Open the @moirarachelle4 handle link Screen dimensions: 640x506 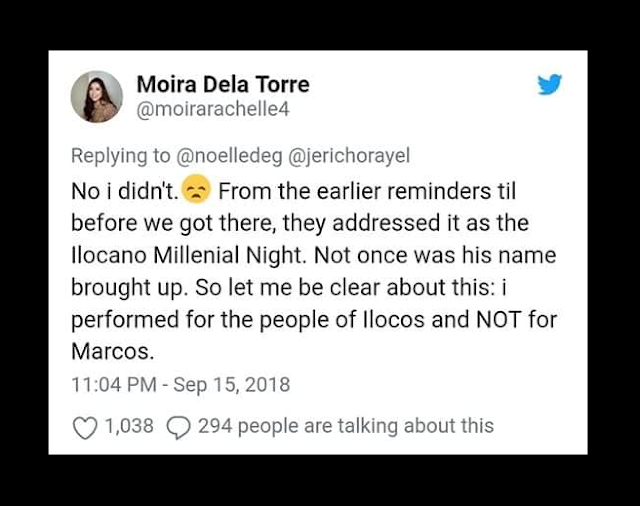click(x=212, y=110)
